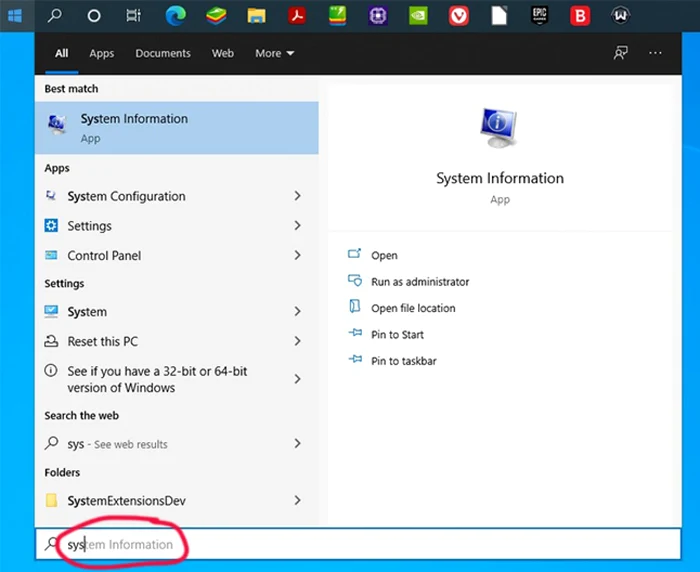Open the blank document taskbar icon
Viewport: 700px width, 572px height.
tap(499, 16)
